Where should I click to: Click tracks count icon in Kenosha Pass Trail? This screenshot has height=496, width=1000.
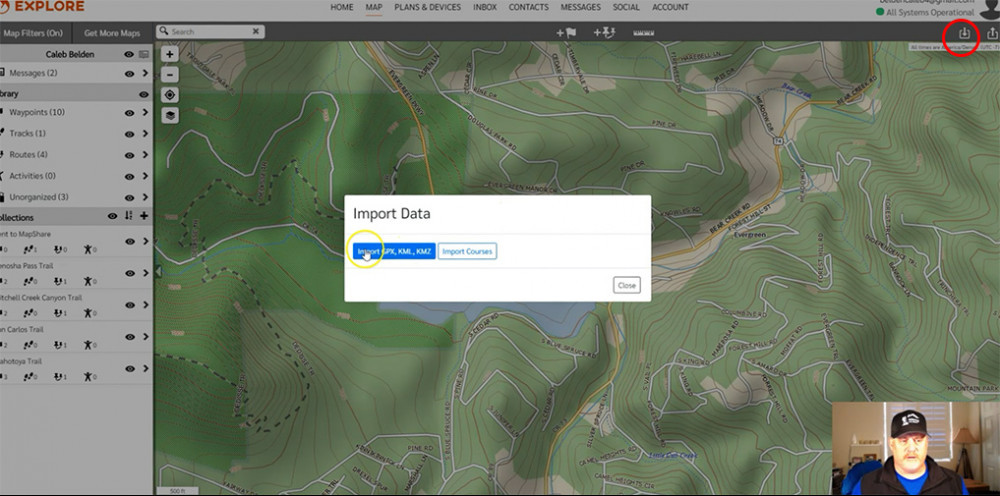(x=27, y=281)
